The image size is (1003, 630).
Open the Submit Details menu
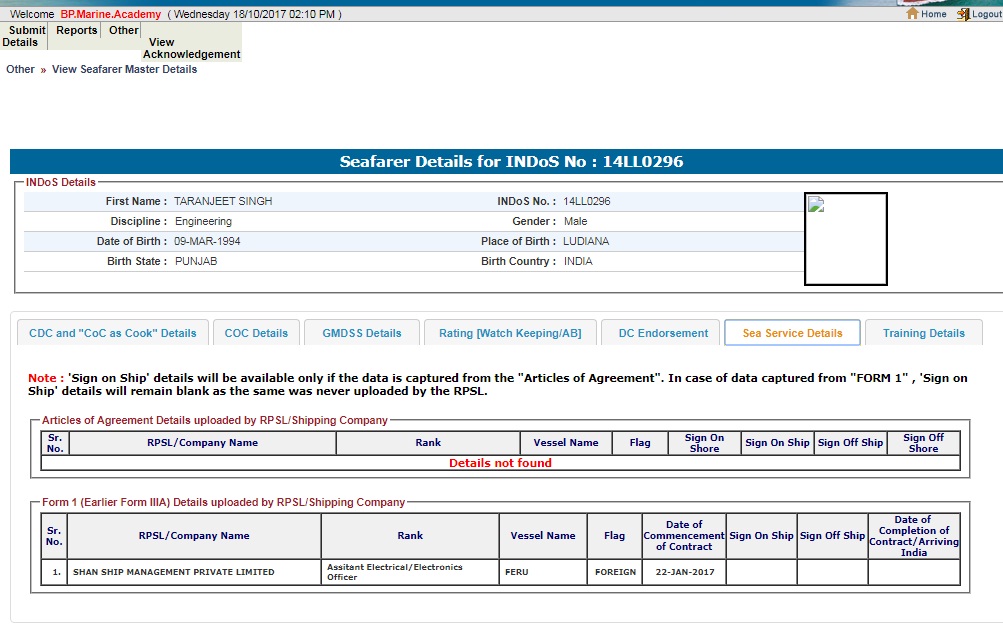pos(24,36)
